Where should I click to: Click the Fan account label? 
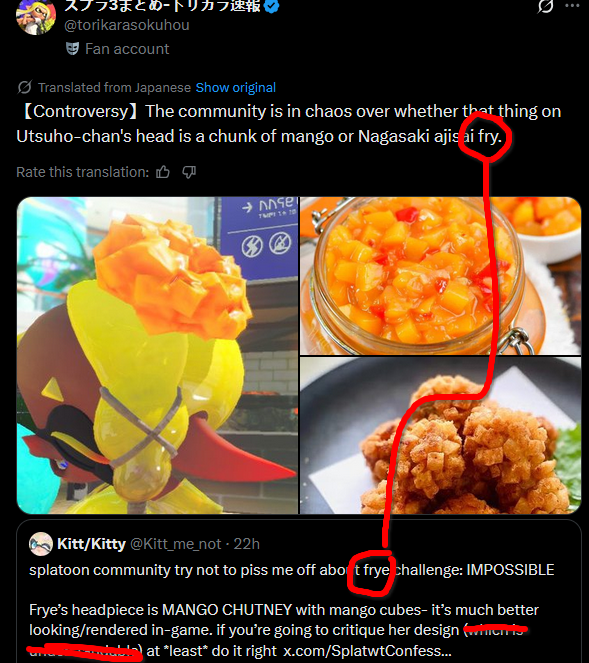[127, 49]
